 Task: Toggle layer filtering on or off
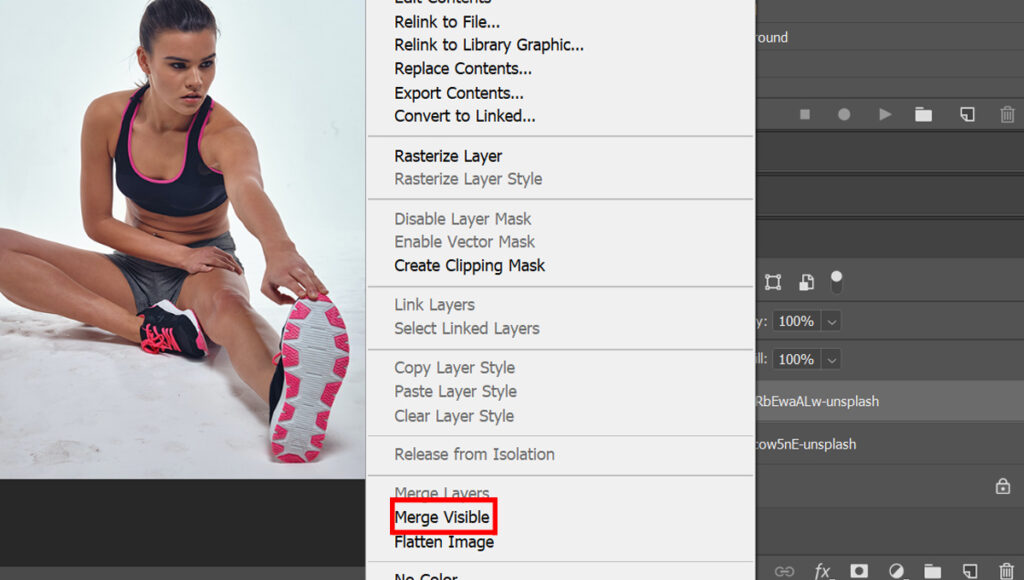[836, 282]
